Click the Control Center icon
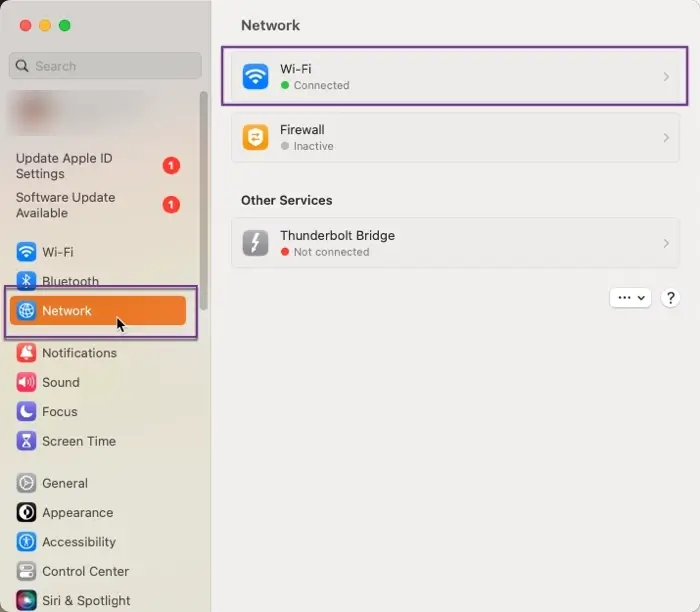Screen dimensions: 700x612 click(x=26, y=571)
